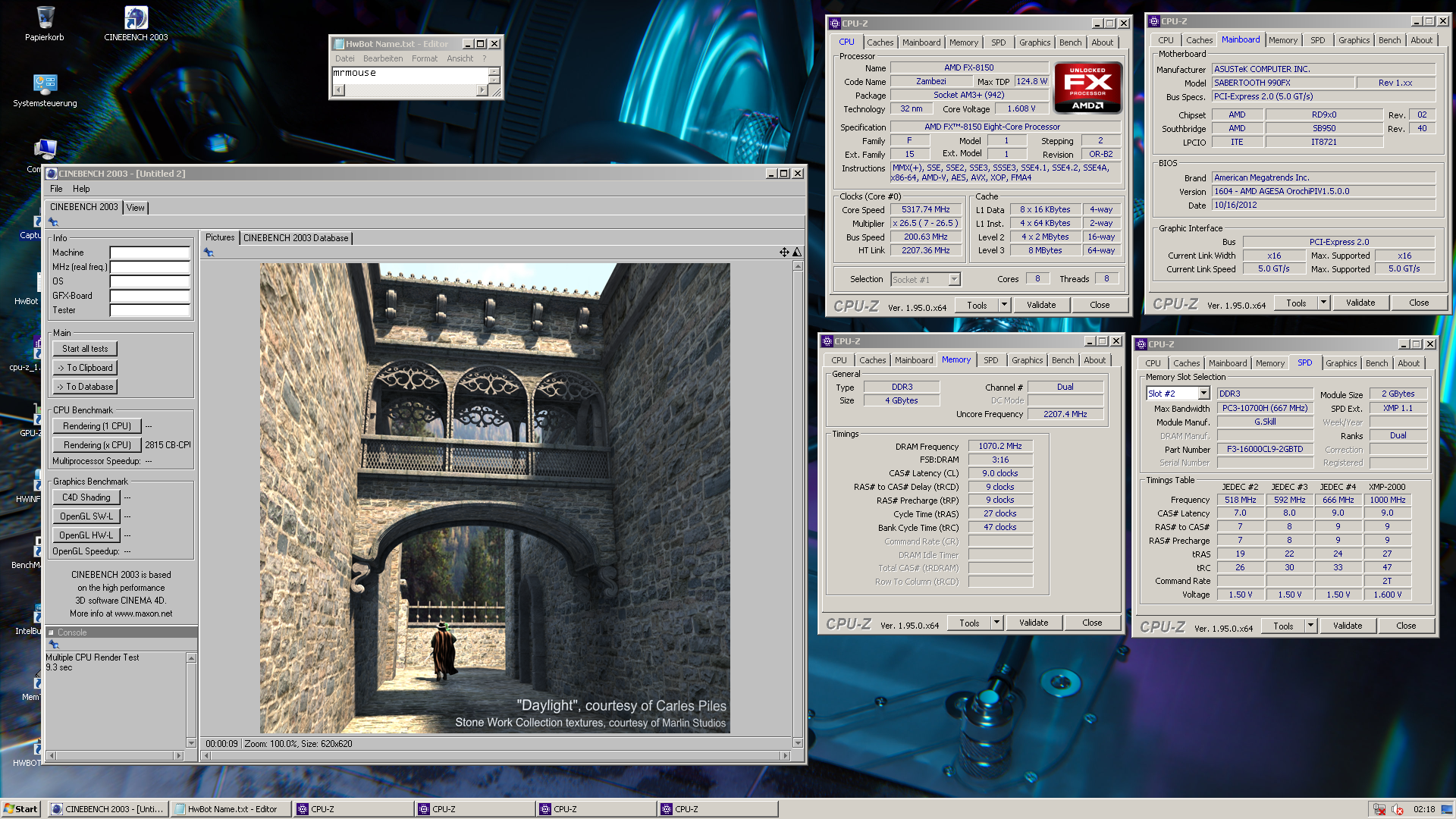Run the Rendering (x CPU) benchmark

(x=97, y=445)
